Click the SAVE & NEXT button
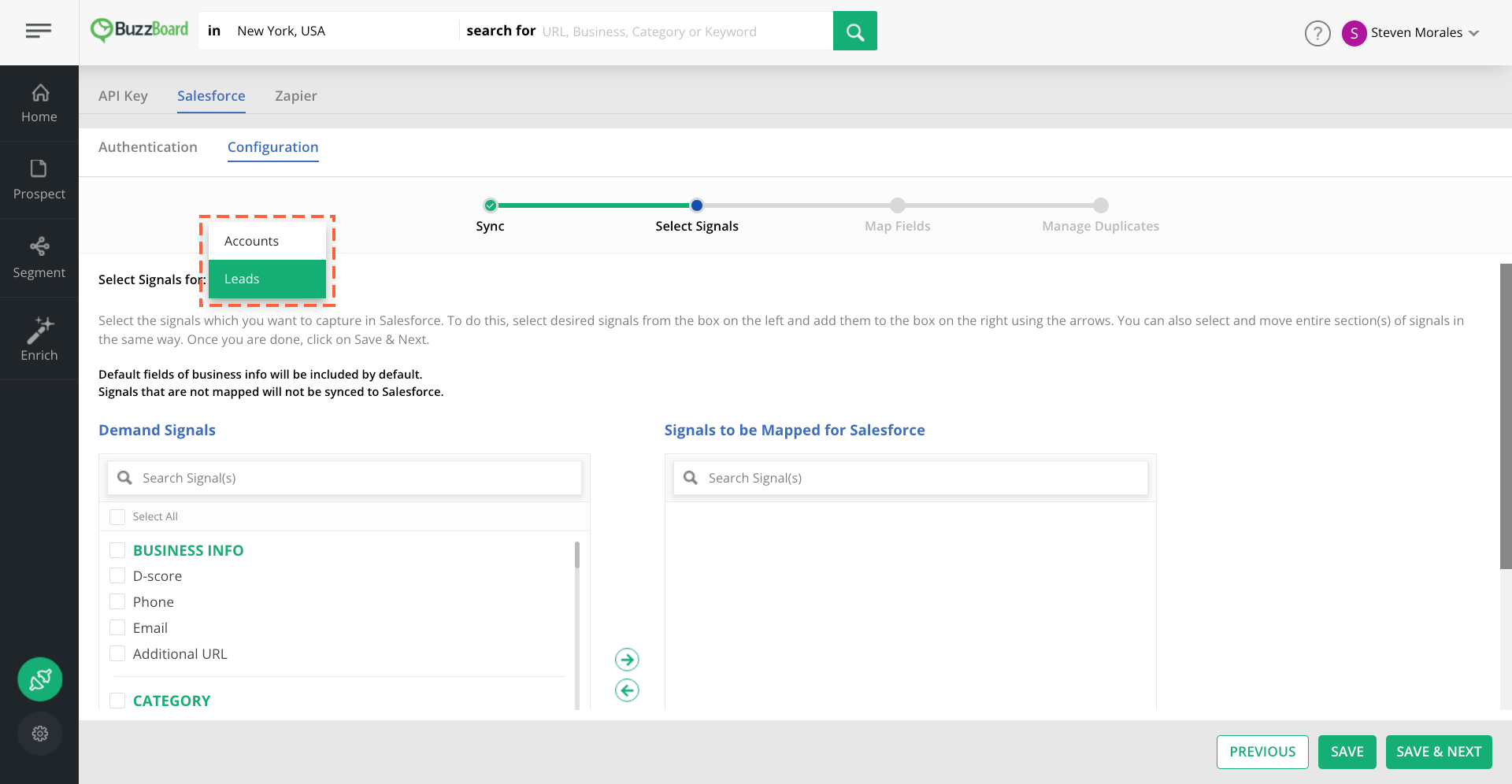Image resolution: width=1512 pixels, height=784 pixels. point(1439,752)
